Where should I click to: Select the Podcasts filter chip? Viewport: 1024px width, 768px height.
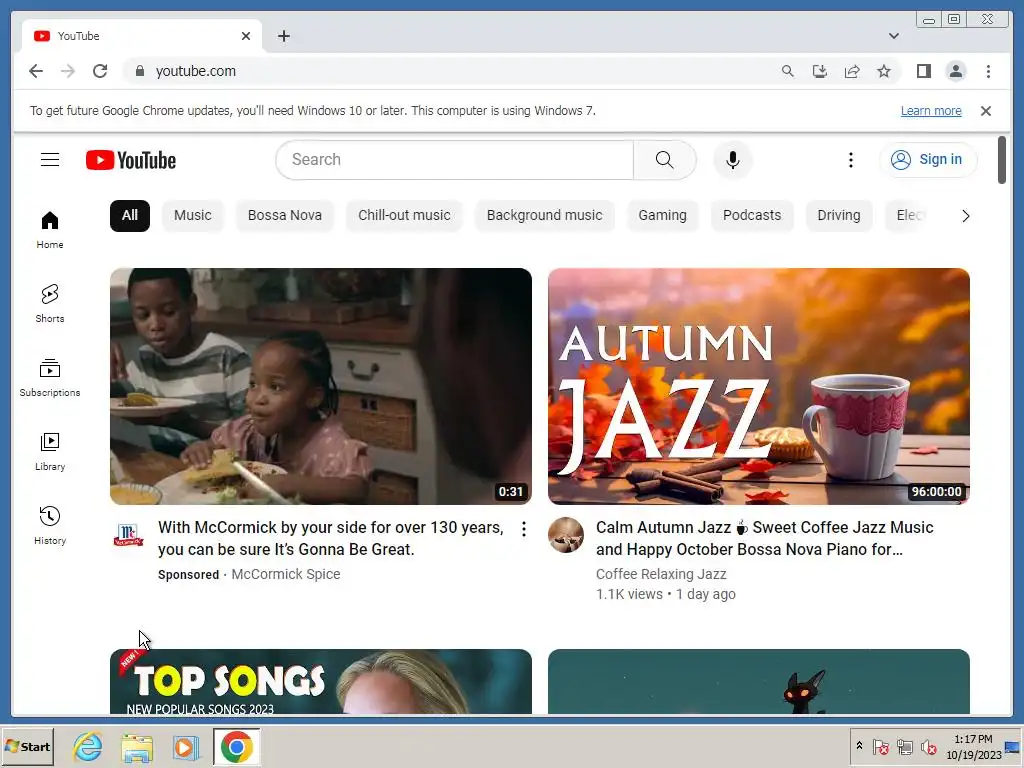click(752, 216)
